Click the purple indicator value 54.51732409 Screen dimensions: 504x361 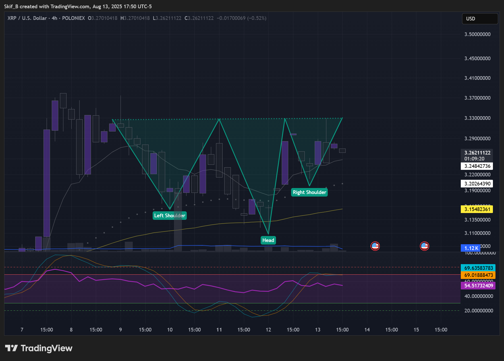coord(478,286)
